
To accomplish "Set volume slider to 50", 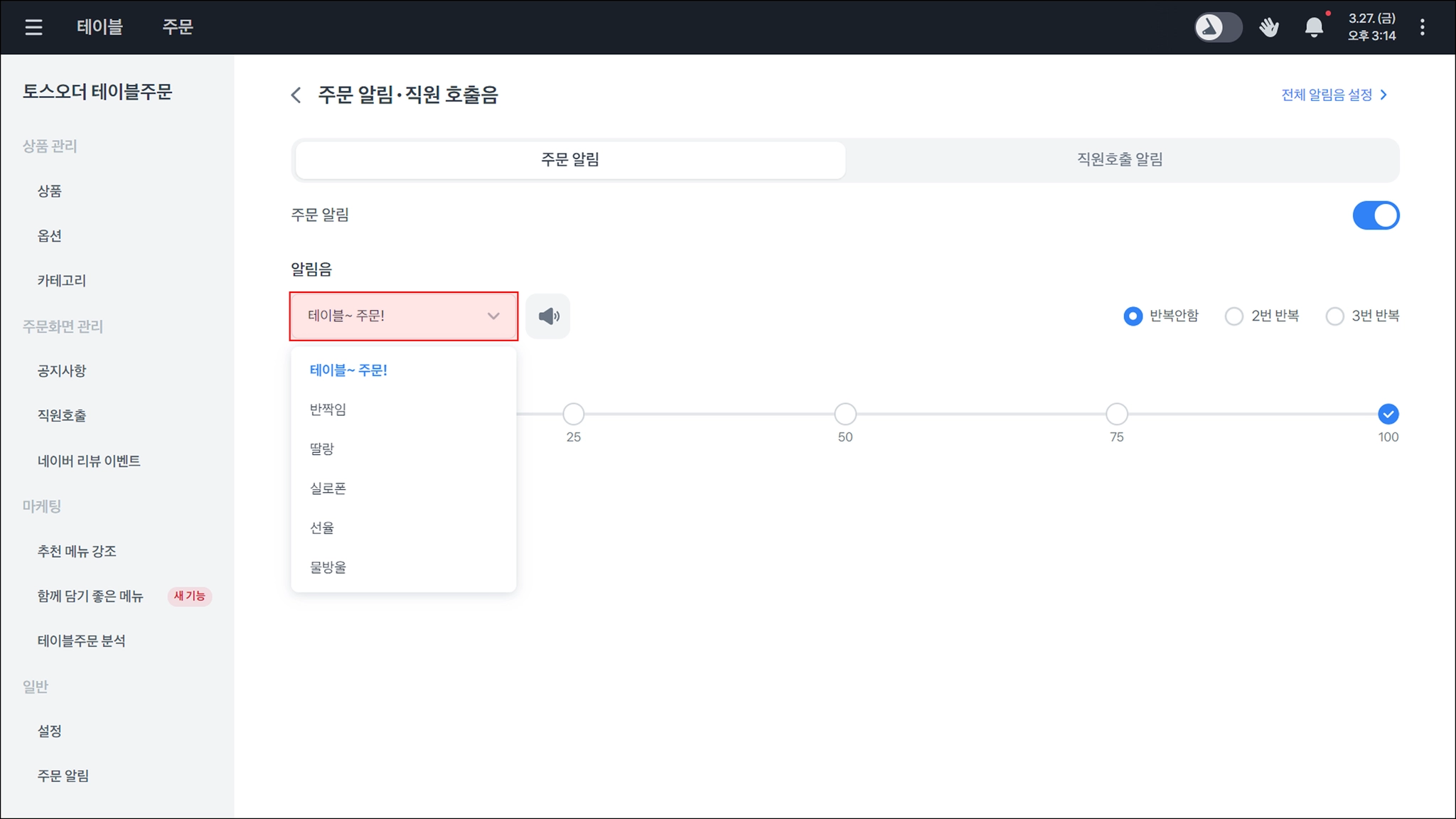I will (845, 414).
